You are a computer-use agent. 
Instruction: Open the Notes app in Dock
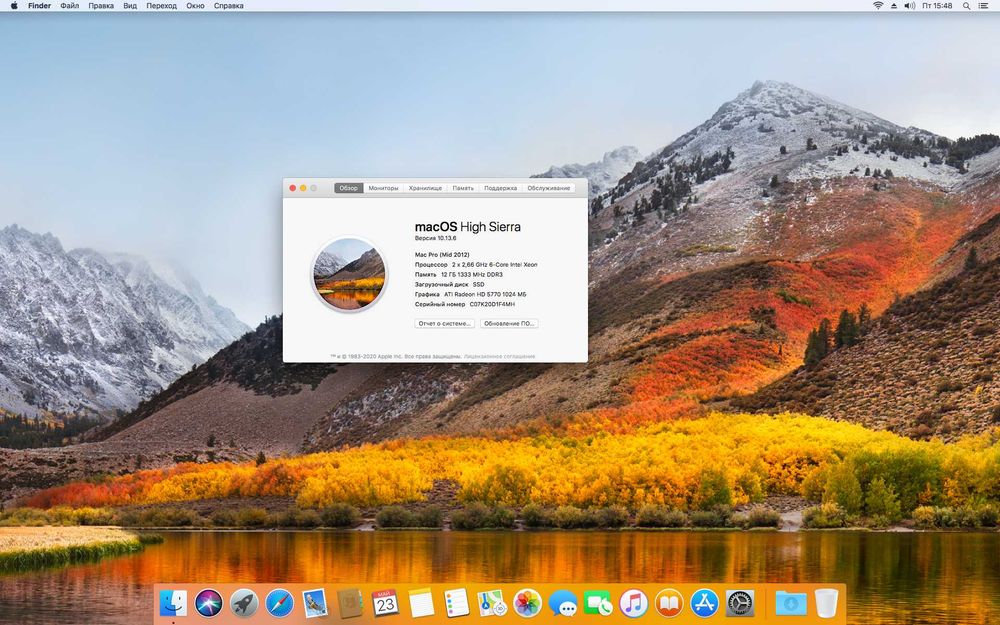coord(421,603)
